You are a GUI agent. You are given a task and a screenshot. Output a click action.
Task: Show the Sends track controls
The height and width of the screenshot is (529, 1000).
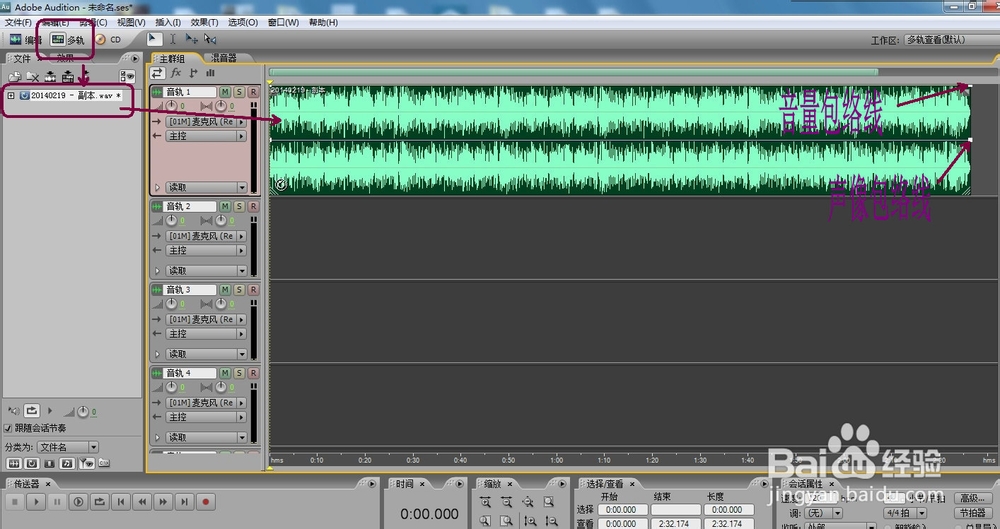pos(193,73)
